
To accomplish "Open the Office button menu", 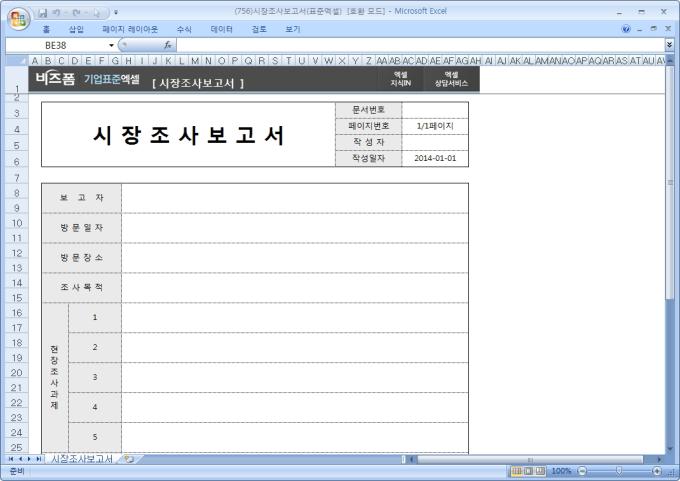I will pos(18,19).
